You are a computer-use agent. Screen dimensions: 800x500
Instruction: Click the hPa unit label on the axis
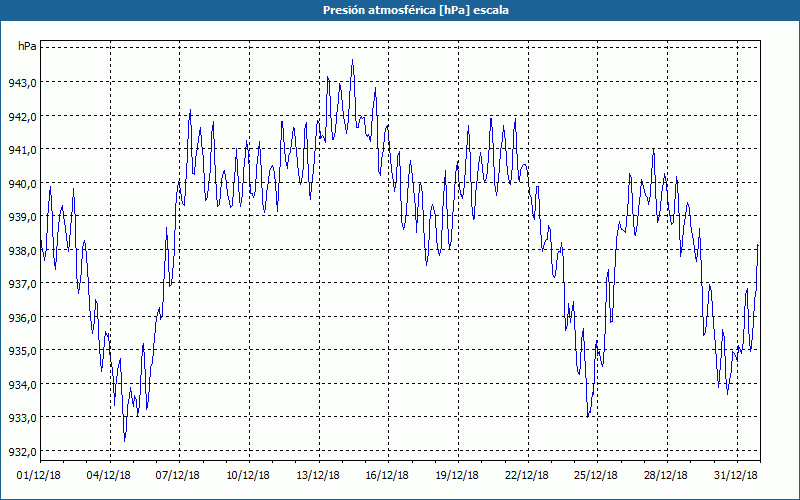[x=27, y=46]
